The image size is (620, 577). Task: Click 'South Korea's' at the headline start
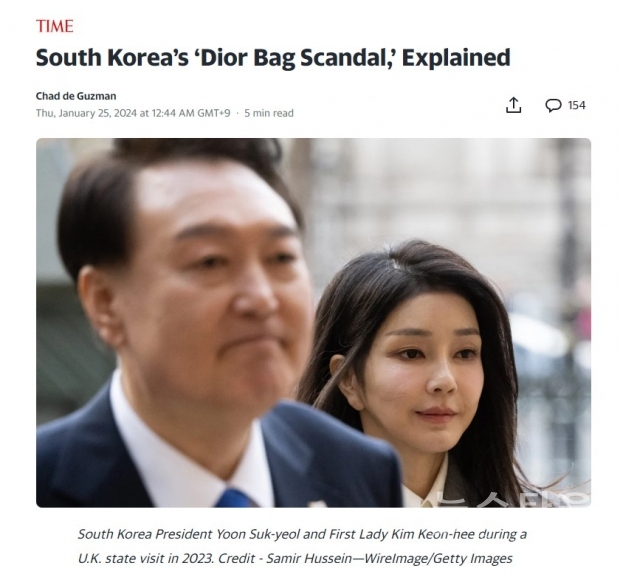click(112, 58)
